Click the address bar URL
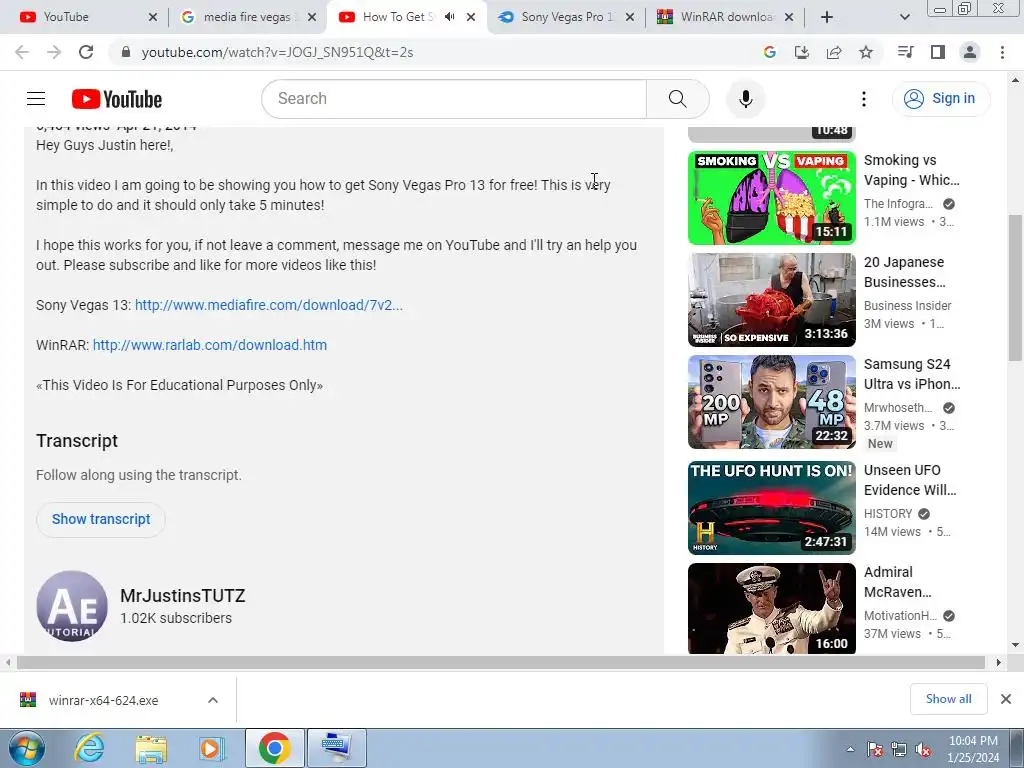 tap(277, 52)
